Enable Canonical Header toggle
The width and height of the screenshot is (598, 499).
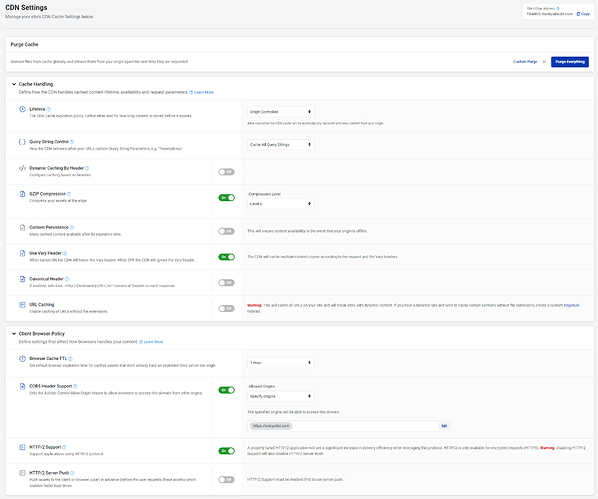click(x=226, y=283)
